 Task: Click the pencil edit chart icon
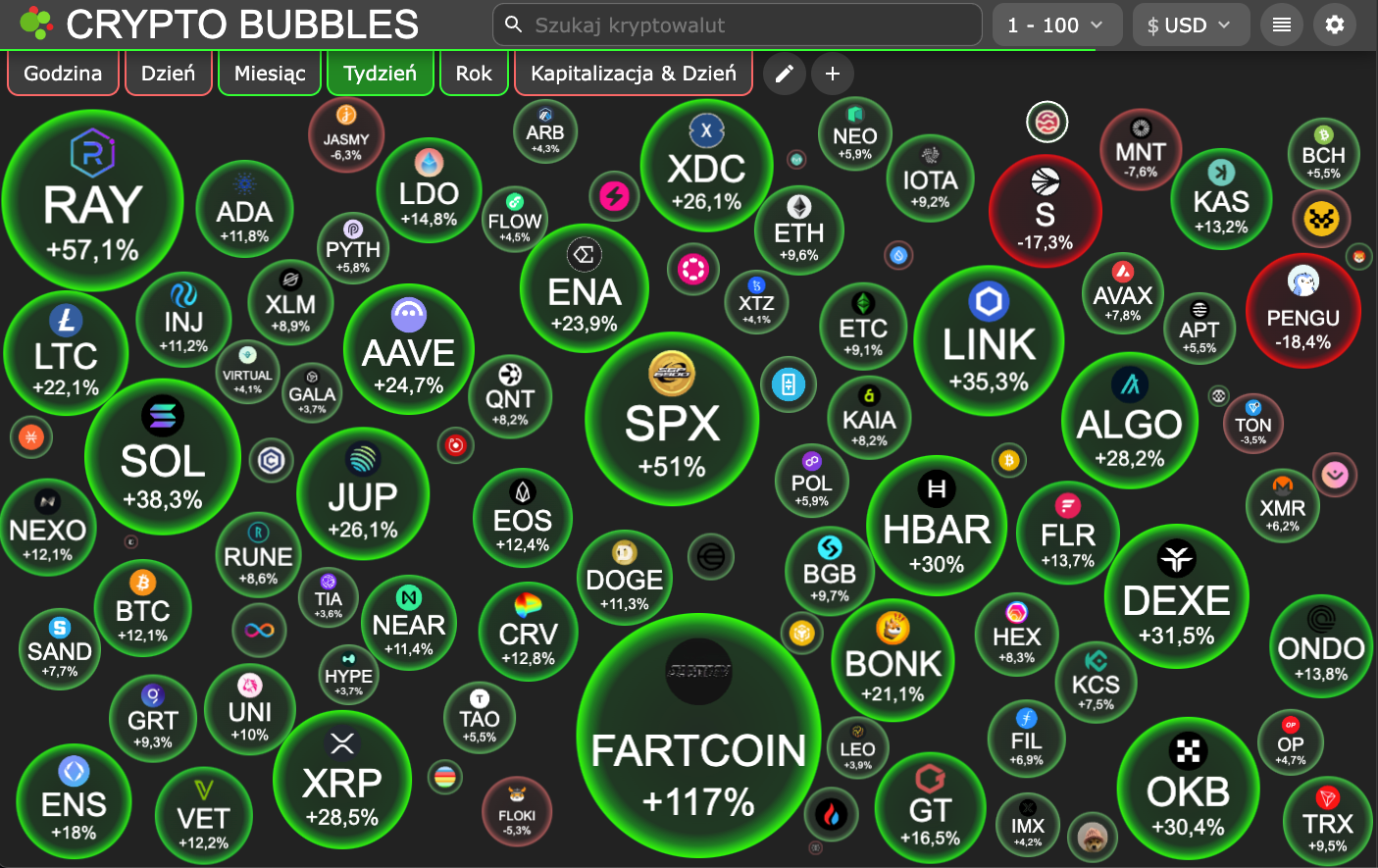click(x=784, y=74)
